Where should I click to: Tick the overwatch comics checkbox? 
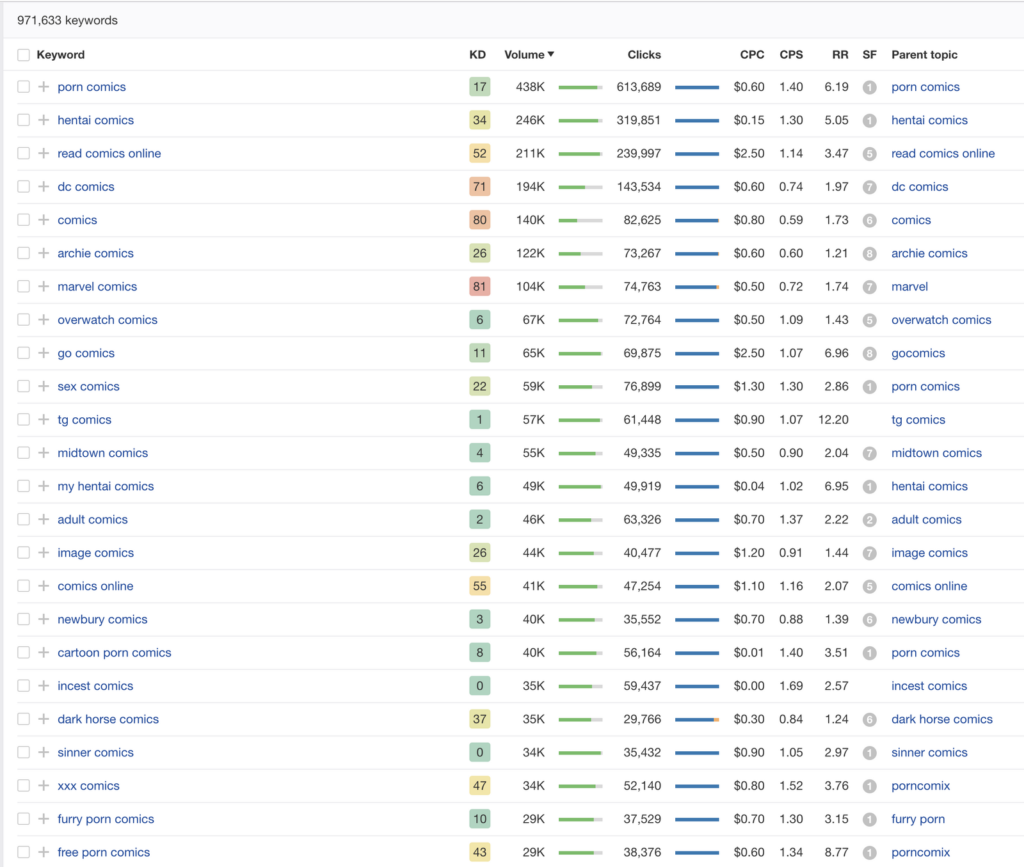point(24,320)
